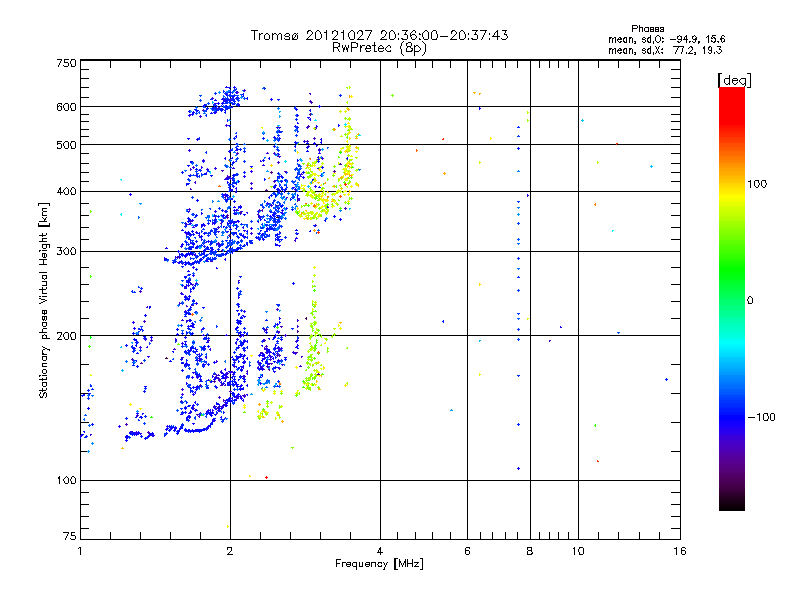Click the black bottom of the colorbar
This screenshot has width=800, height=600.
732,503
